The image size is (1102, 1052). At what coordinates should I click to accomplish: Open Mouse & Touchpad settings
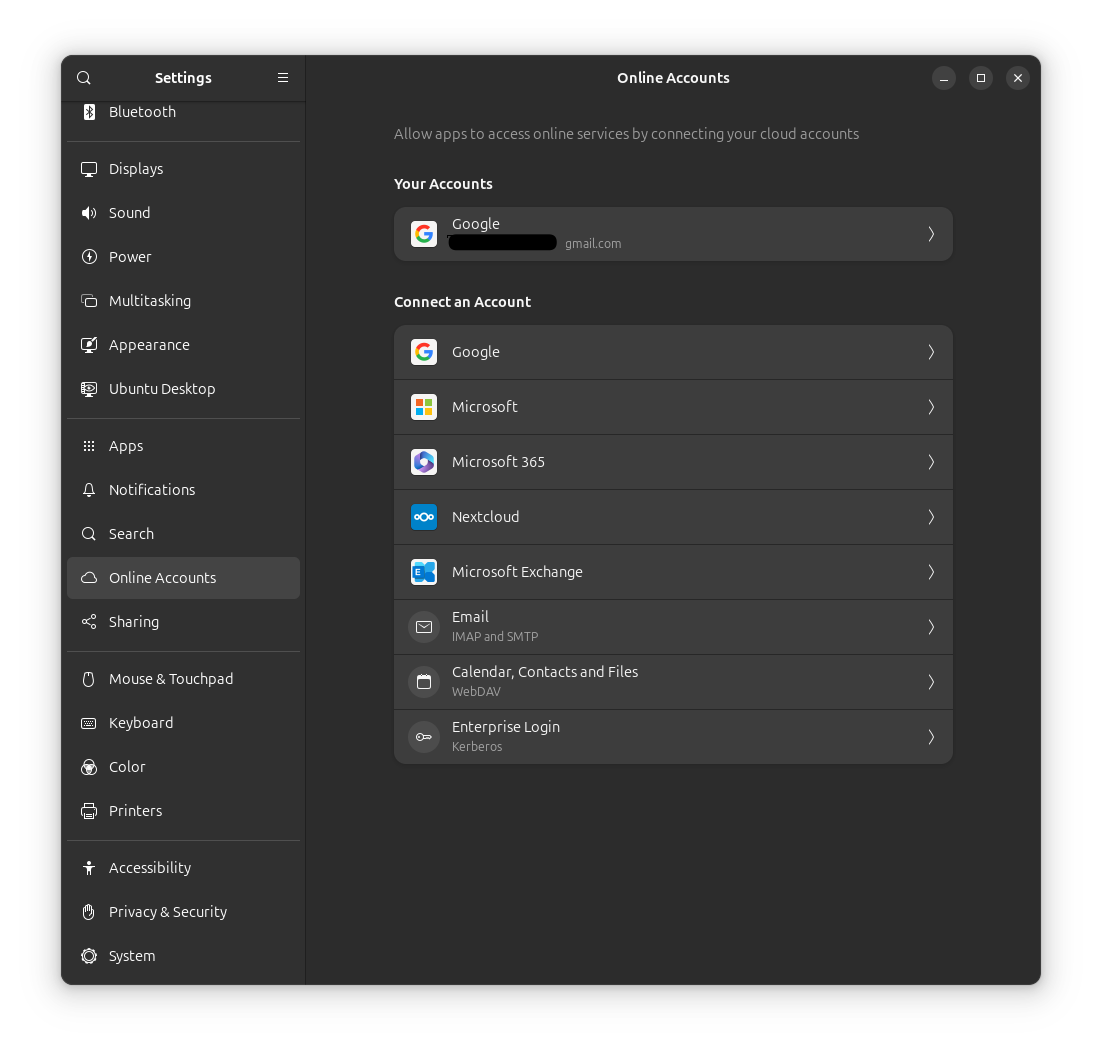[x=183, y=680]
